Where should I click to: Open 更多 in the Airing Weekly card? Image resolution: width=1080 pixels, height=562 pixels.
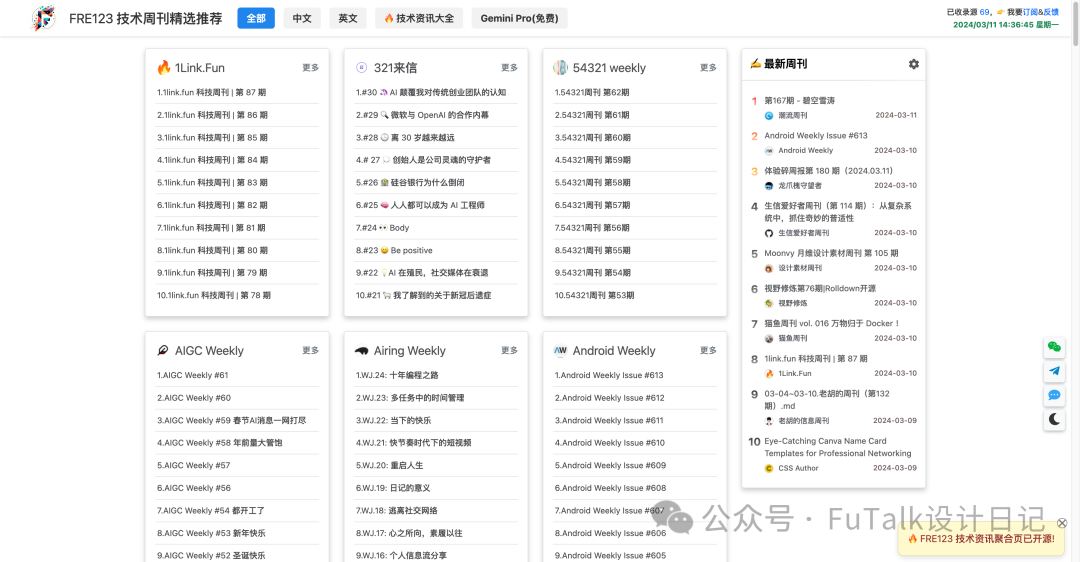[x=509, y=351]
